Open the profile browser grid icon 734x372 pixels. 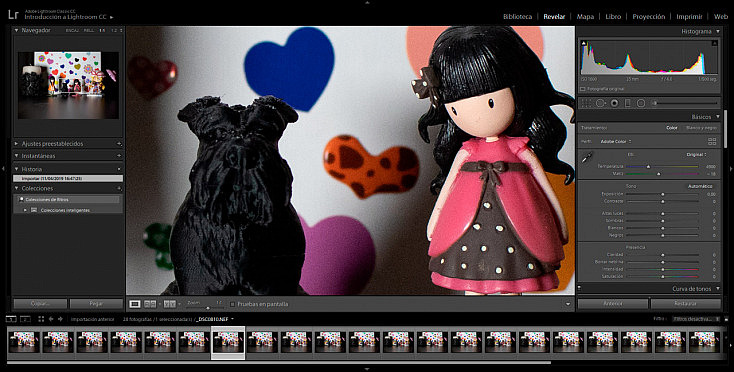tap(712, 141)
